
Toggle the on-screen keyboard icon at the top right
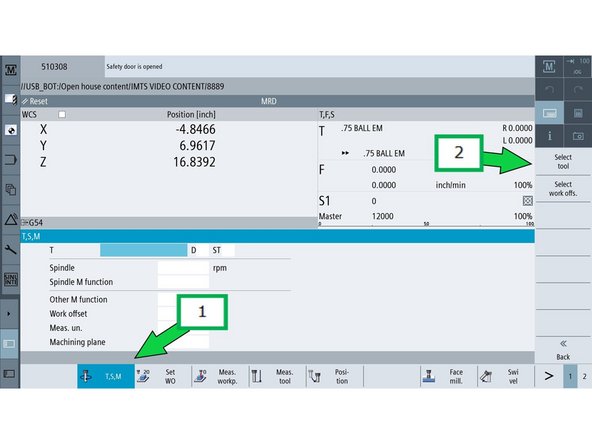(549, 113)
